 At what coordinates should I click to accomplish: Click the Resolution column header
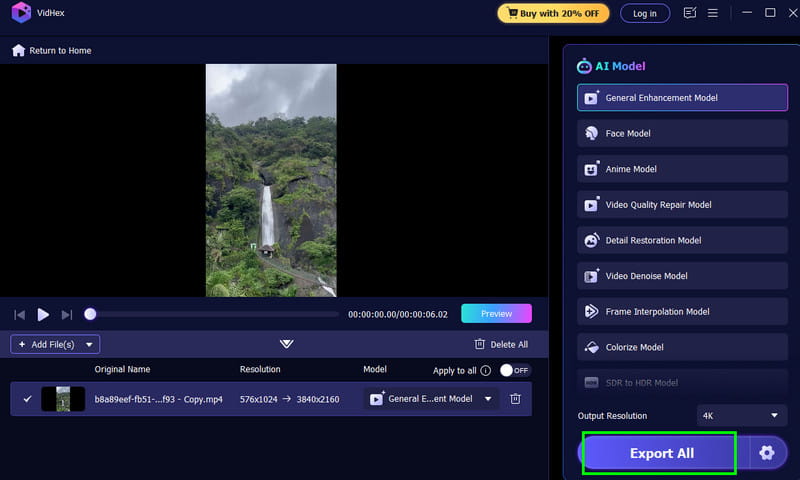pos(260,369)
